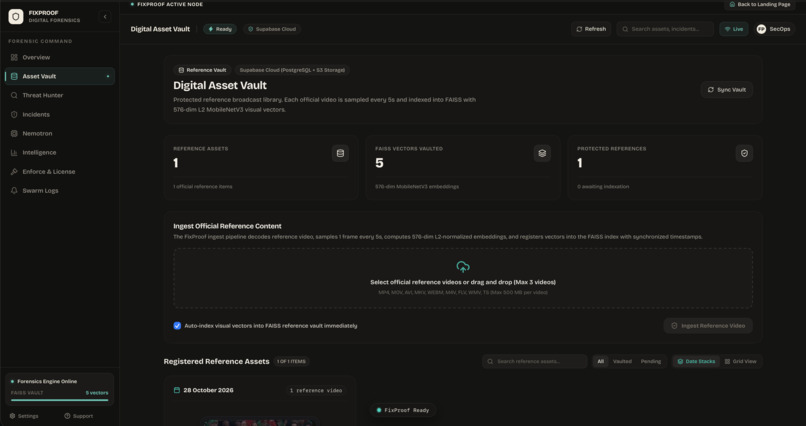Click the Supabase Cloud badge
Screen dimensions: 806x426
click(x=272, y=29)
